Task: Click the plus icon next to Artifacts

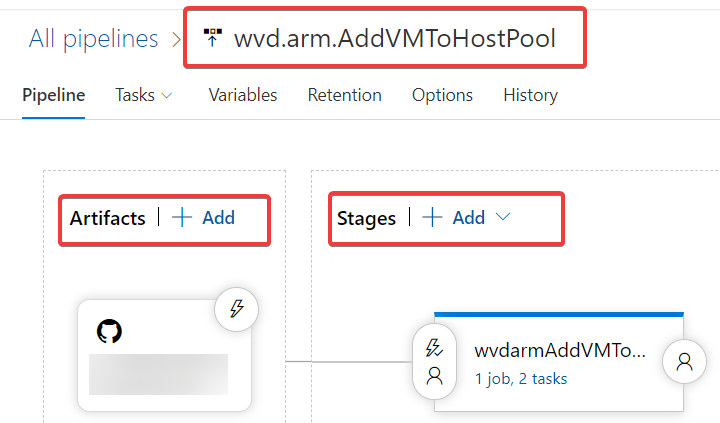Action: click(x=182, y=217)
